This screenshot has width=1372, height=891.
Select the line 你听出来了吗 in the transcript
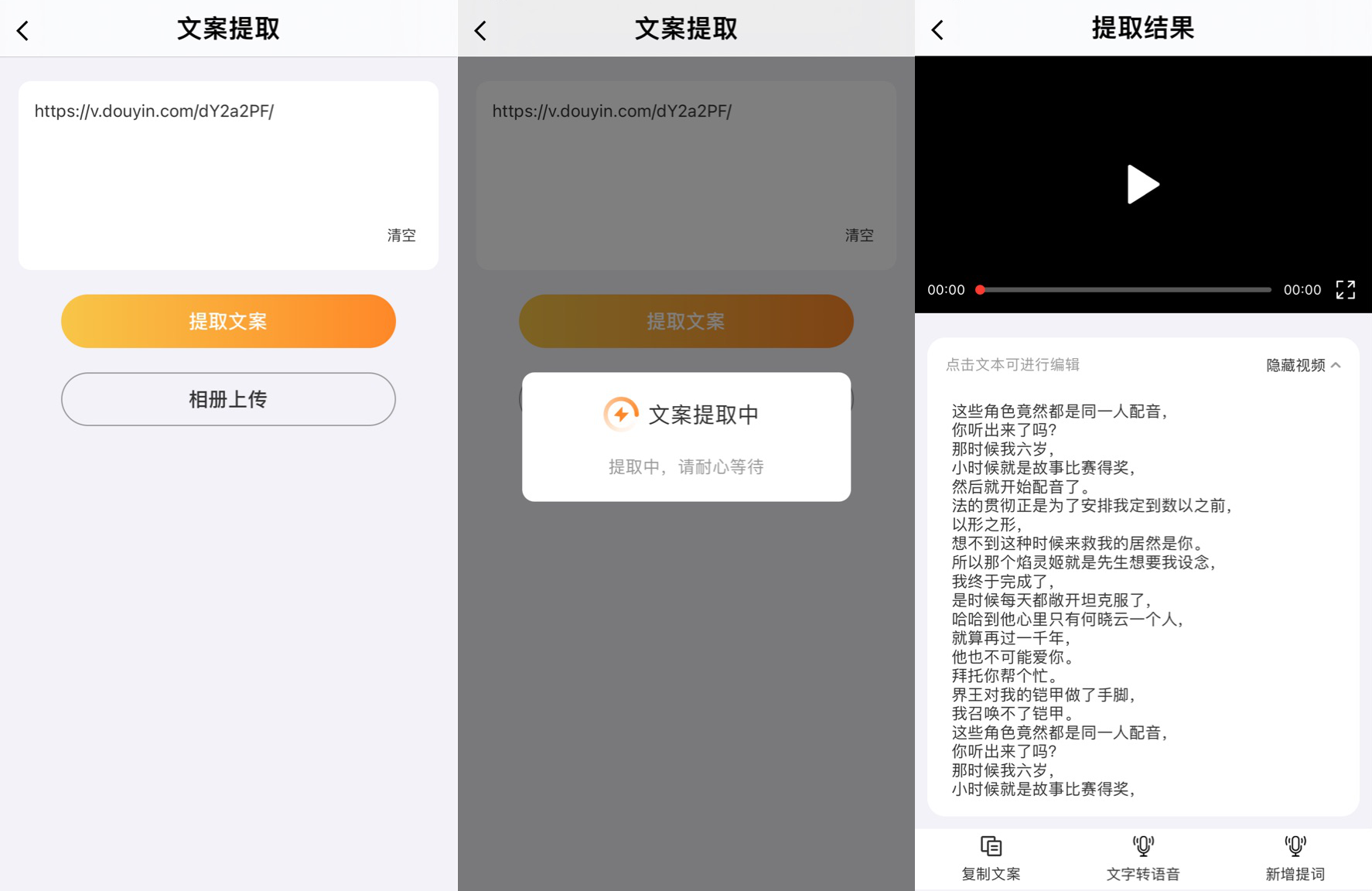point(1005,430)
